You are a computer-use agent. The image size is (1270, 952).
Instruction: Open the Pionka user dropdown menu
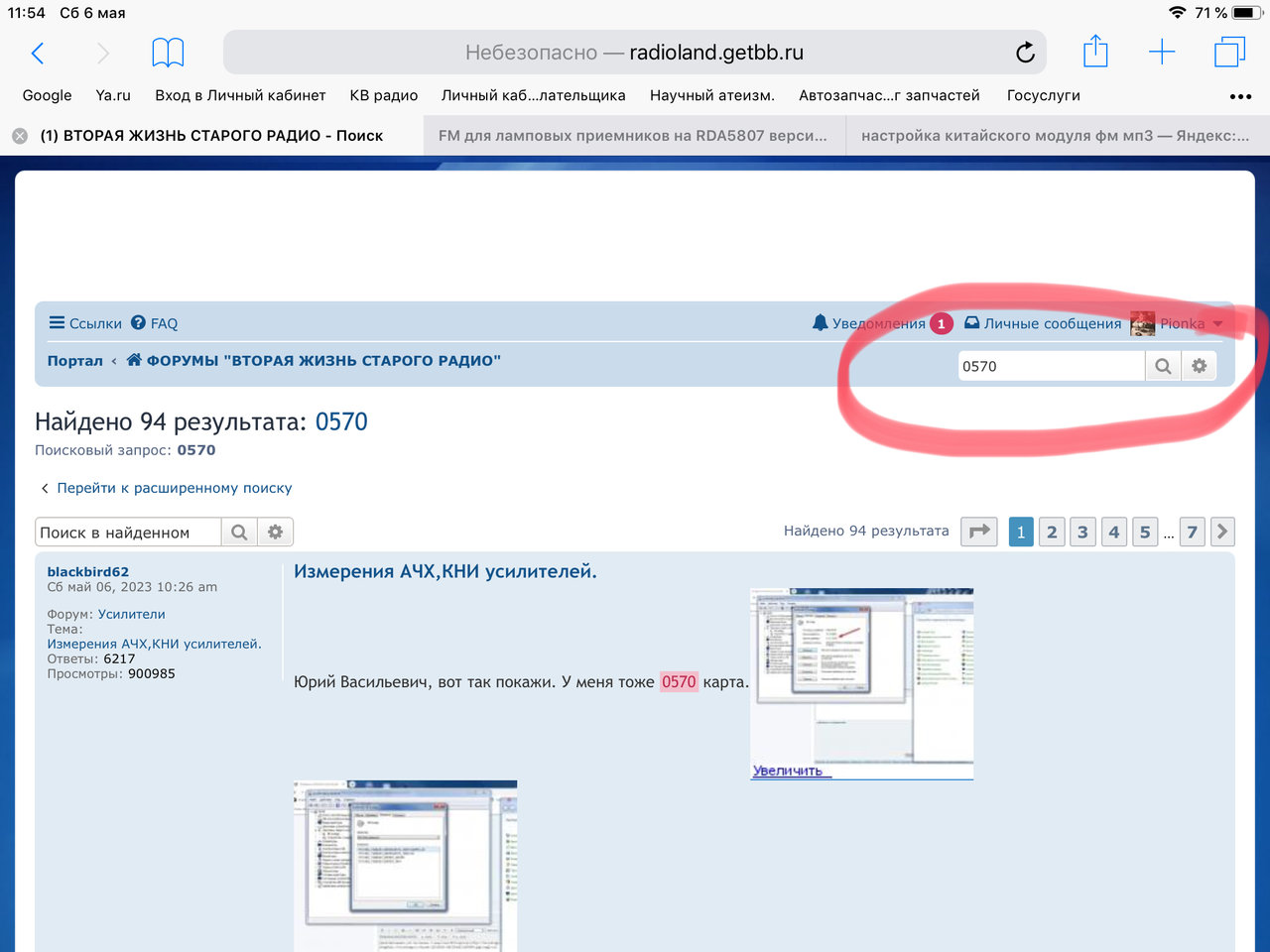point(1183,323)
